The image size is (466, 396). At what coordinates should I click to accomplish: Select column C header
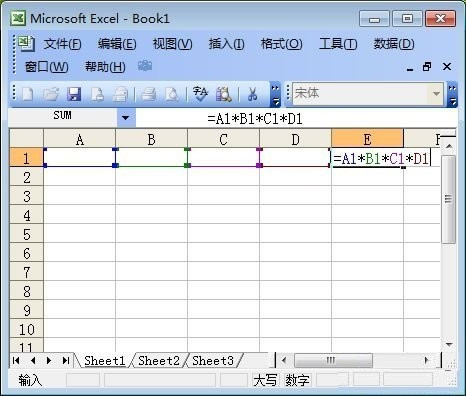(x=223, y=139)
